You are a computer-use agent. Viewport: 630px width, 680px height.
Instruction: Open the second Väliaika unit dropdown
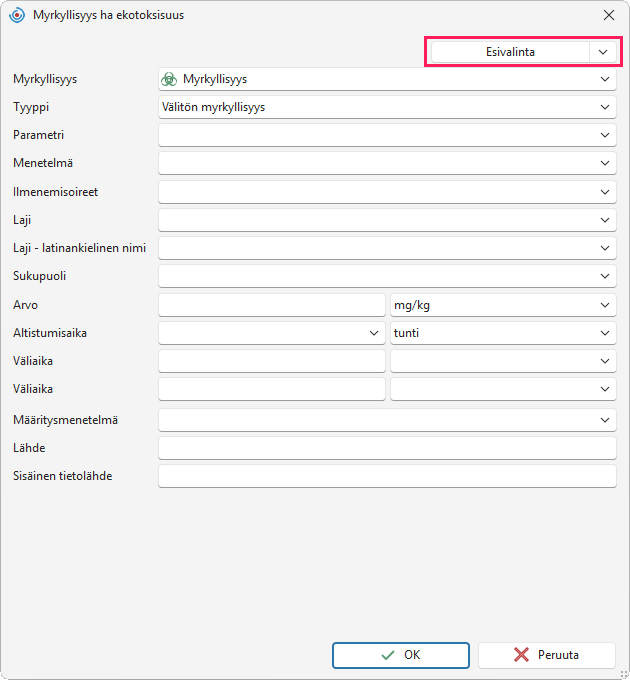coord(503,389)
